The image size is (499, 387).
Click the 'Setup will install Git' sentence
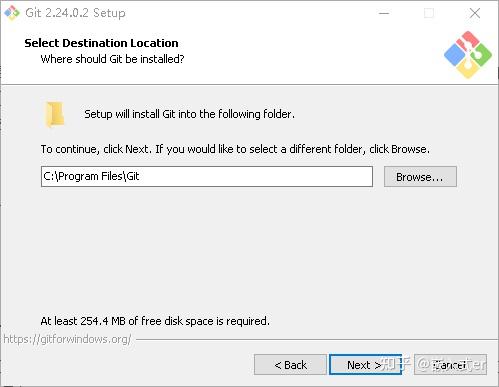pos(189,114)
